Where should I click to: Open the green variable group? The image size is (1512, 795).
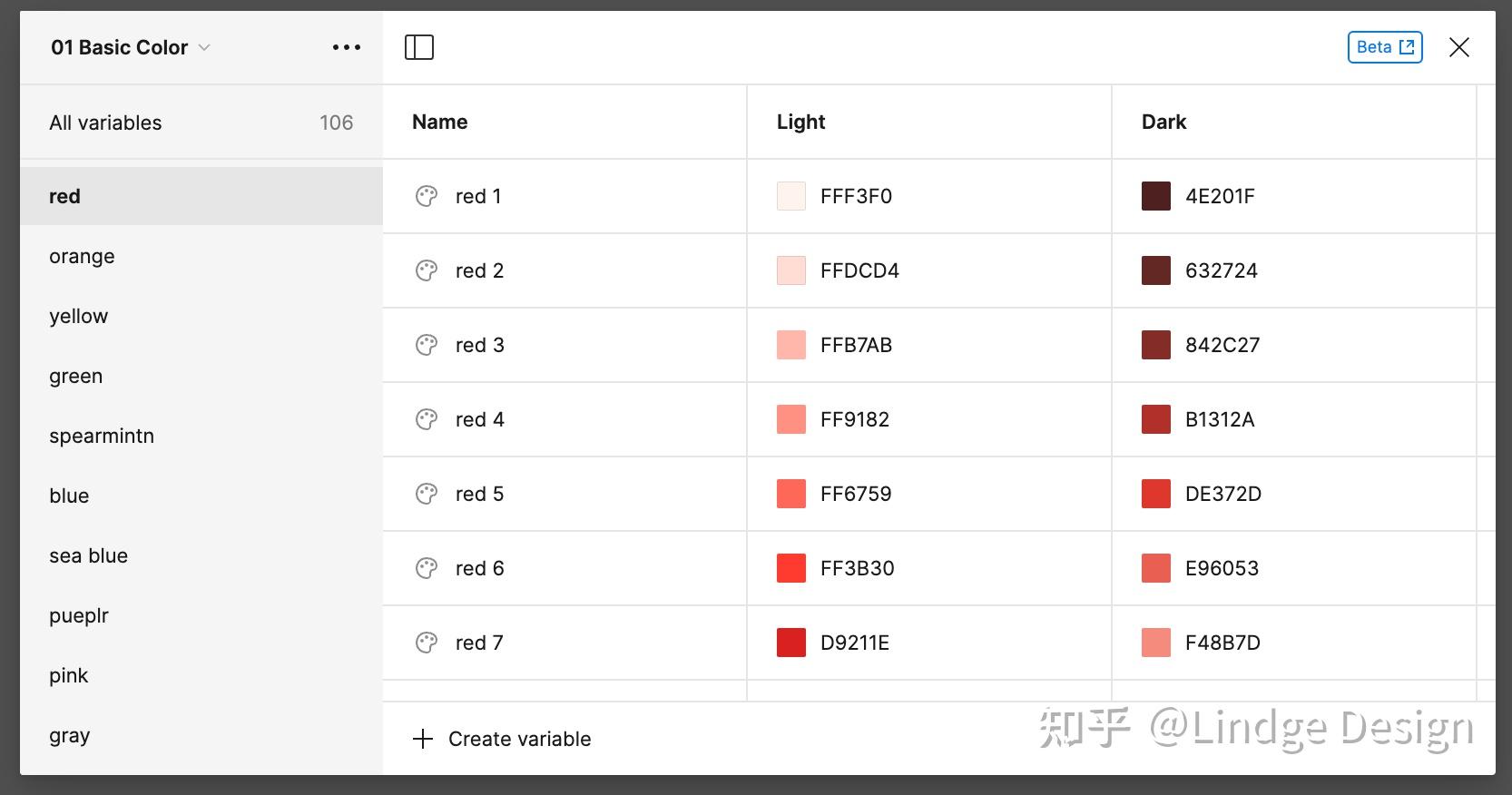click(x=75, y=377)
